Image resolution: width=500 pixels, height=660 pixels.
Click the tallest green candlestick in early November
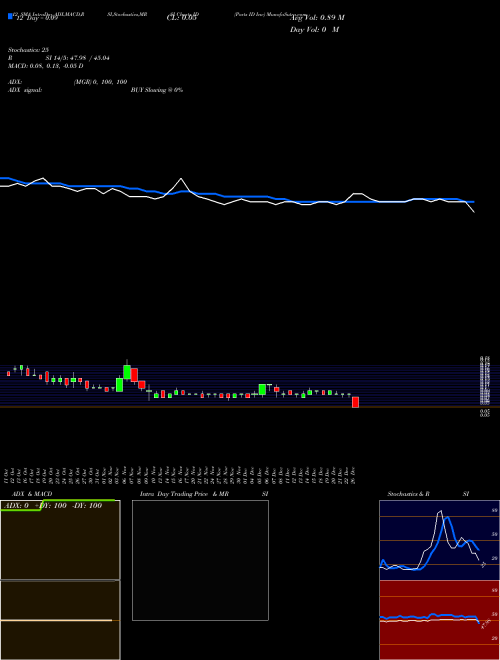[x=127, y=372]
